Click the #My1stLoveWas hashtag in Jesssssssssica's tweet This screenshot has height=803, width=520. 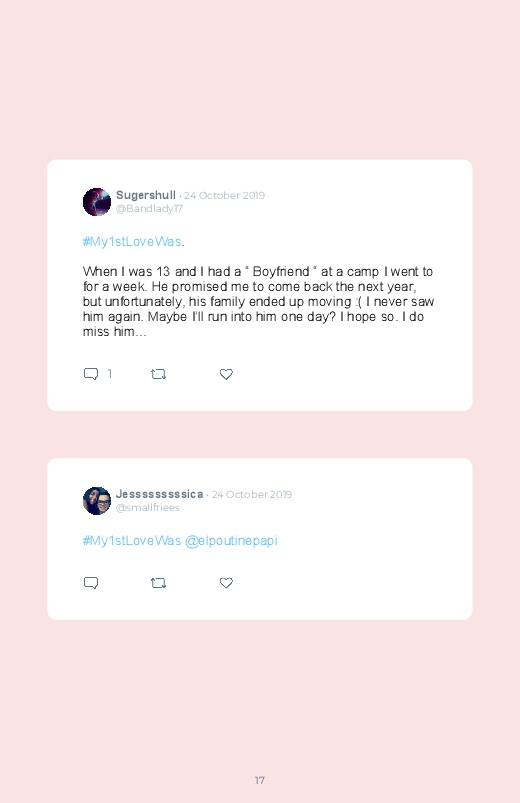click(x=132, y=541)
